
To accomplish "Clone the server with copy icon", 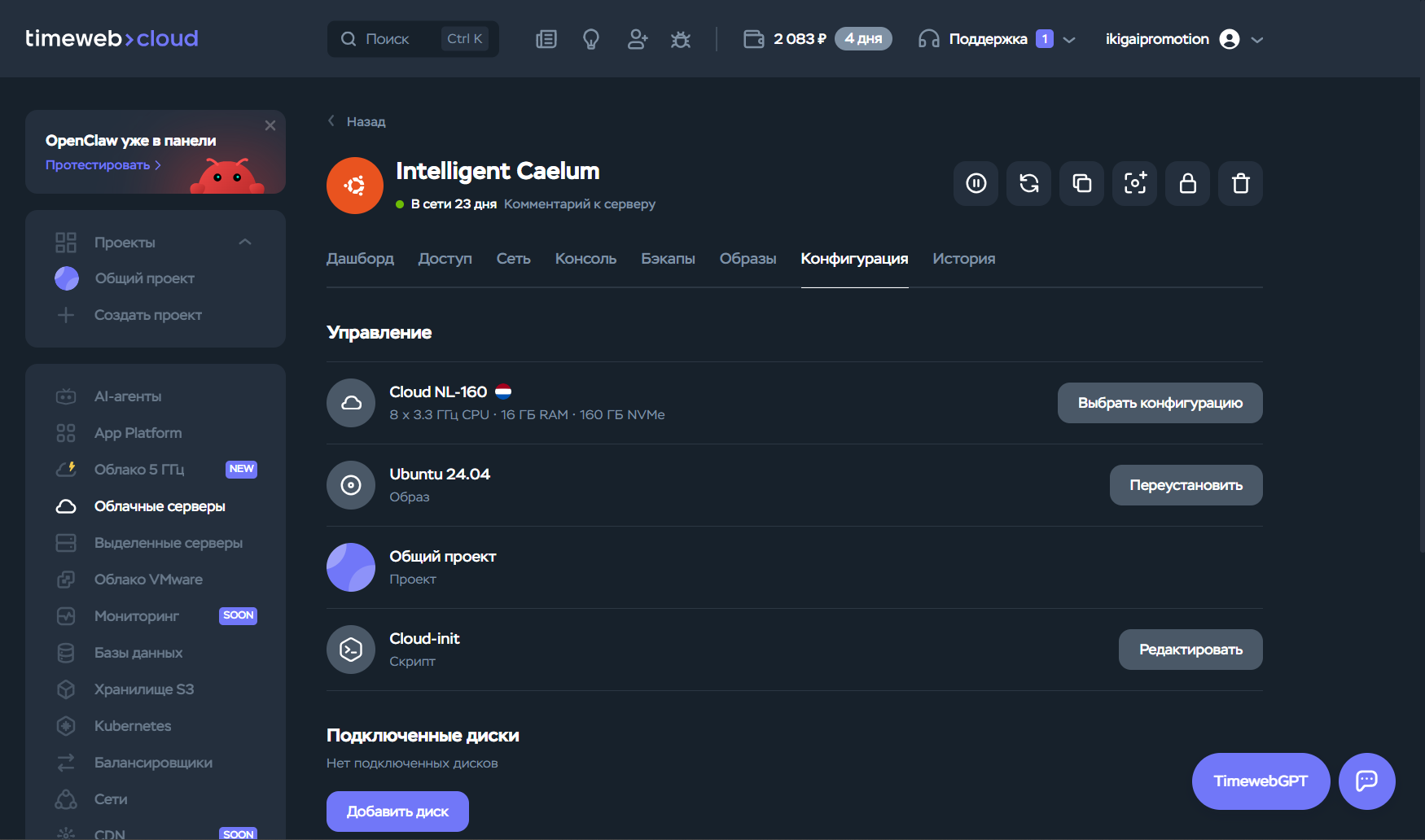I will (x=1082, y=184).
